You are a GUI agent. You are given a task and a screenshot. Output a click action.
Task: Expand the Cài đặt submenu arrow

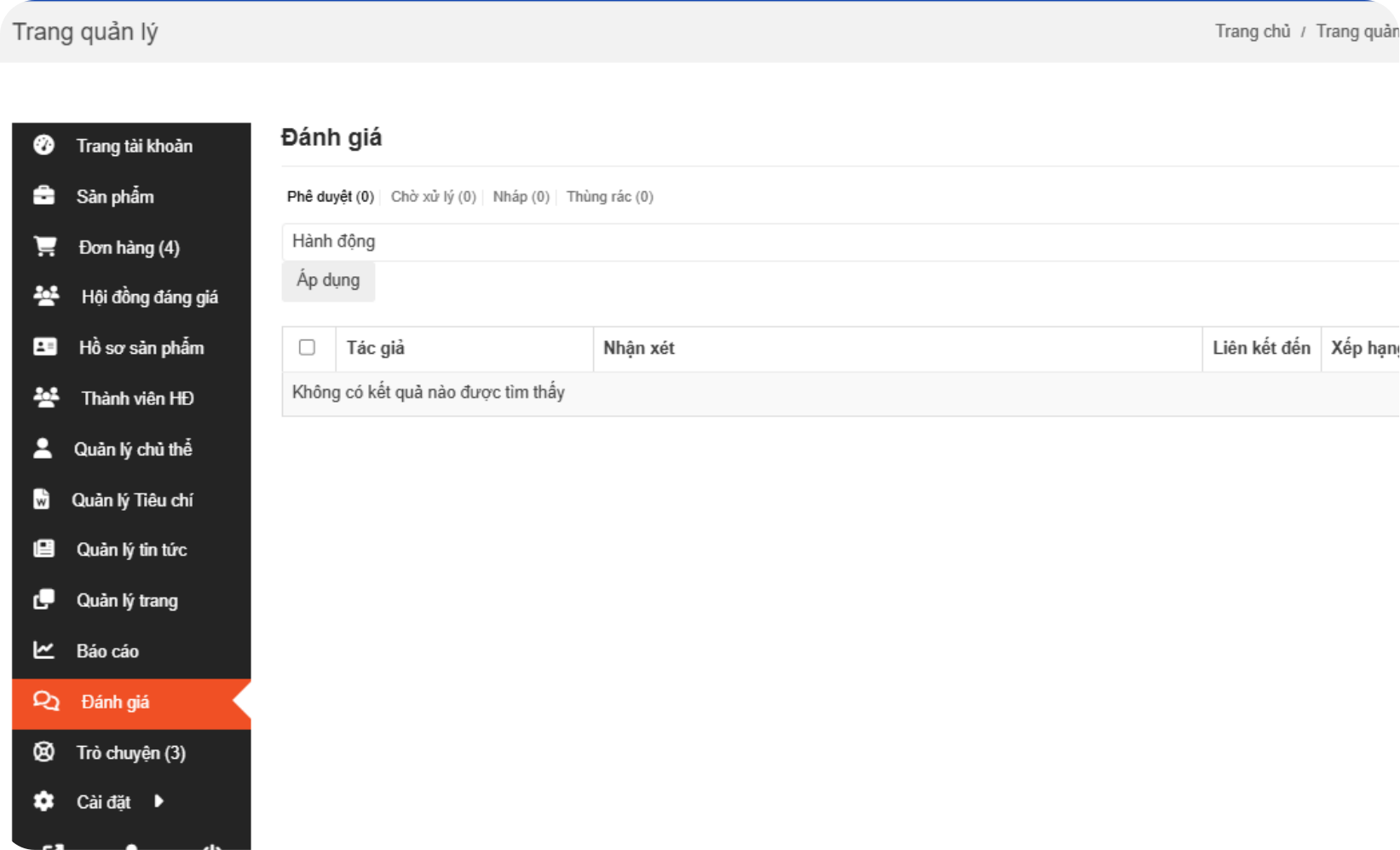coord(158,801)
